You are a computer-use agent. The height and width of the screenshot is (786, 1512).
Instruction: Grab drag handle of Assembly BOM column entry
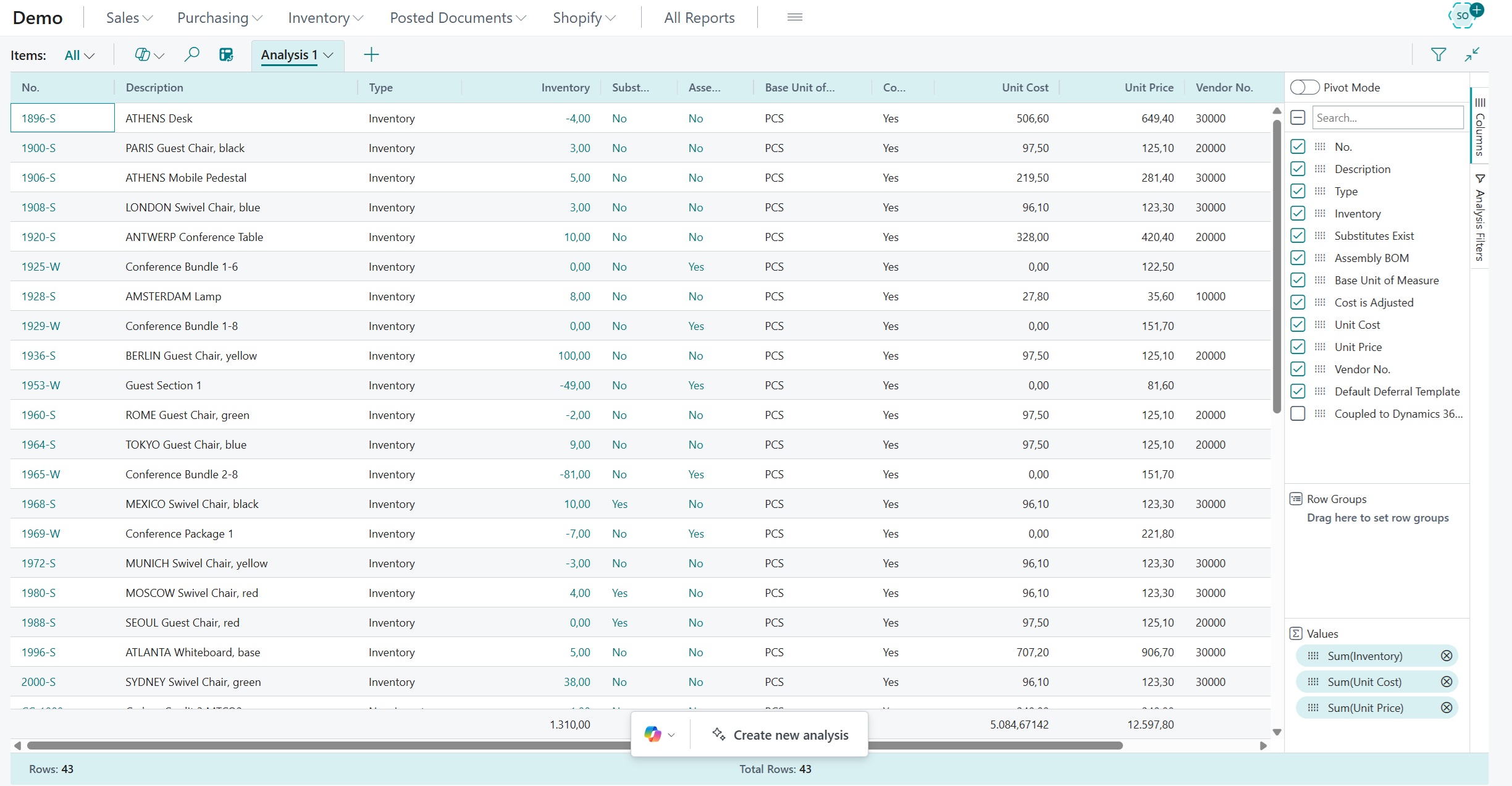point(1320,258)
